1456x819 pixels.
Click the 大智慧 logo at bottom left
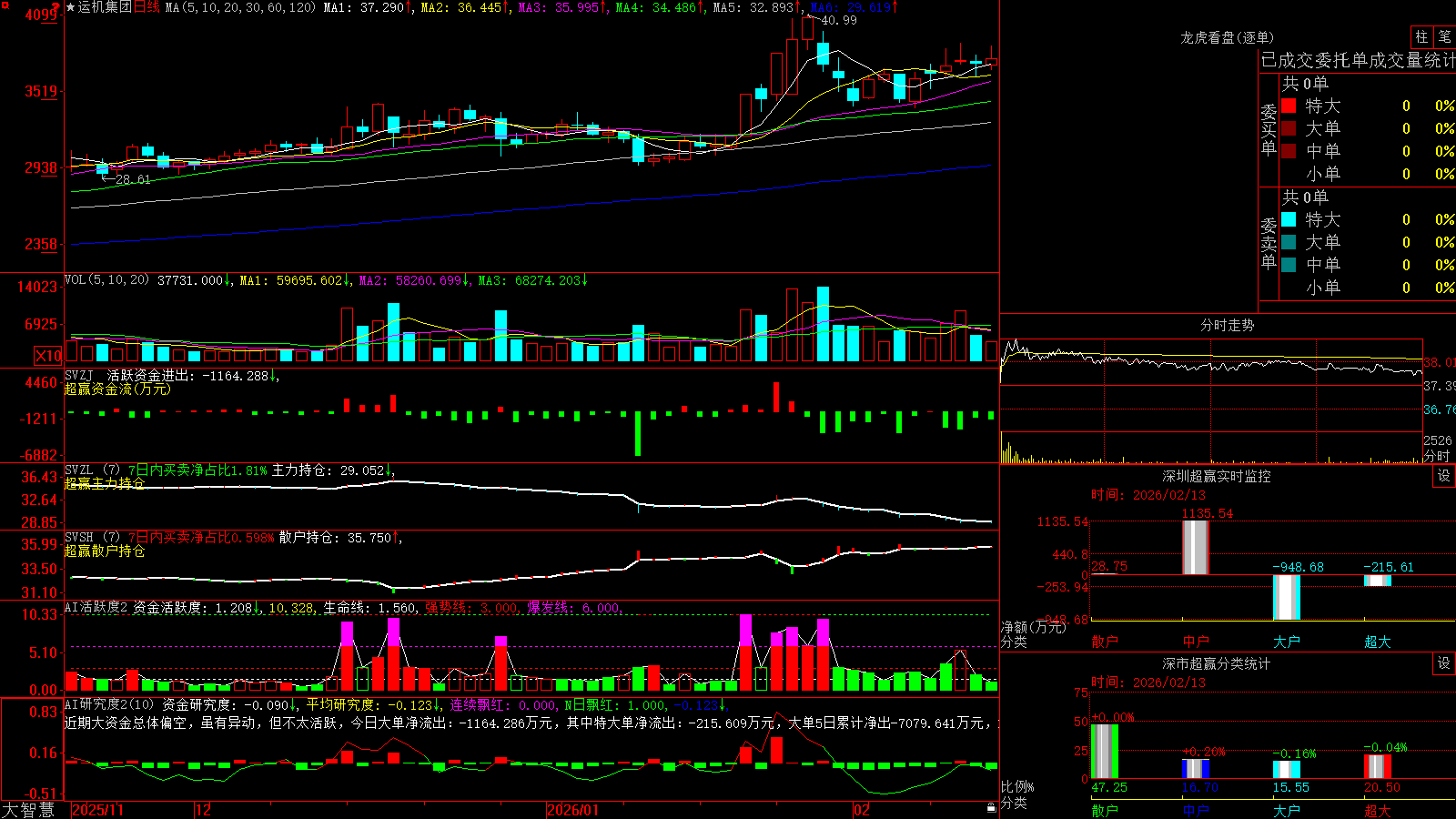28,810
